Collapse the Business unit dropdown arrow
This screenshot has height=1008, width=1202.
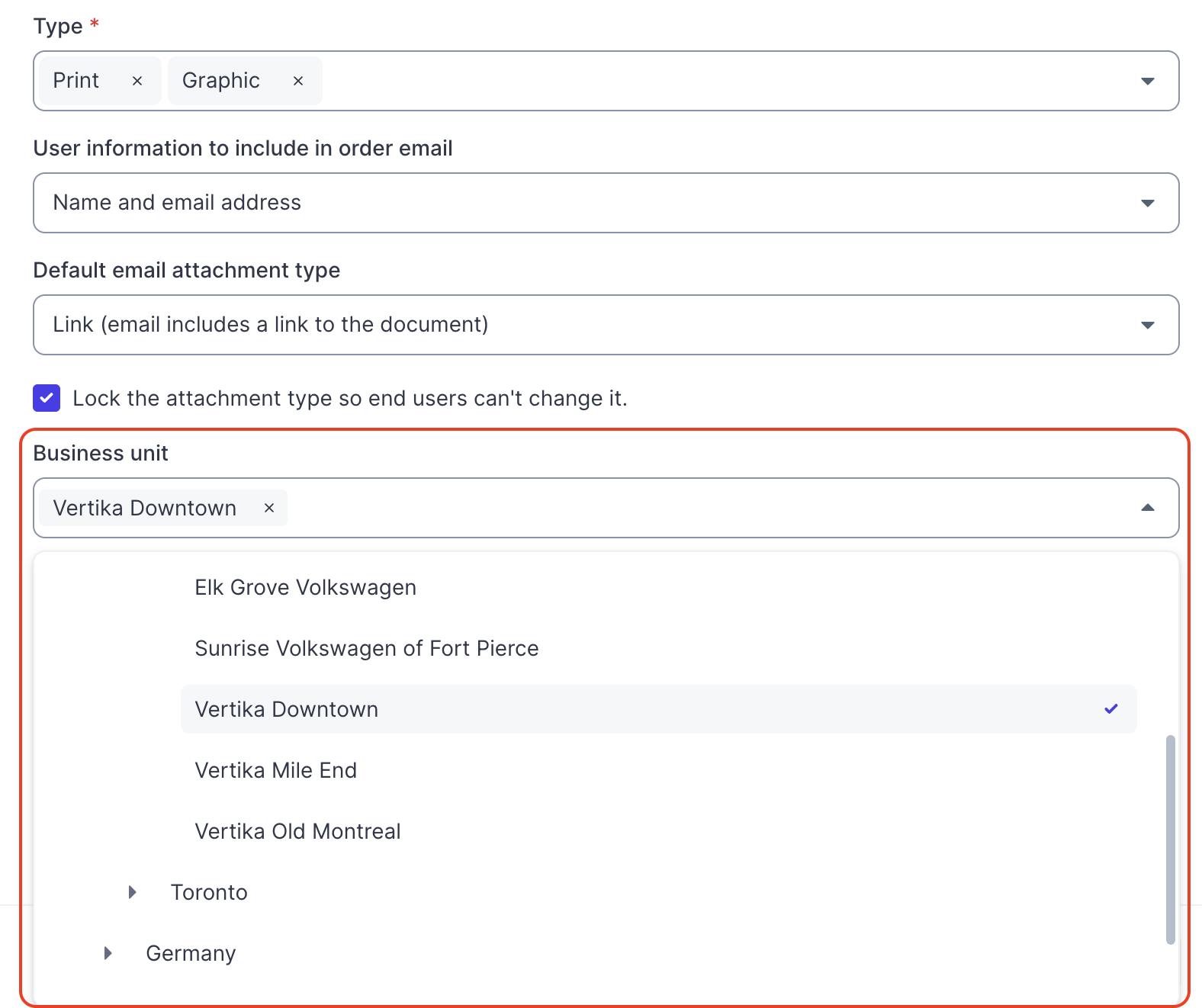coord(1147,508)
